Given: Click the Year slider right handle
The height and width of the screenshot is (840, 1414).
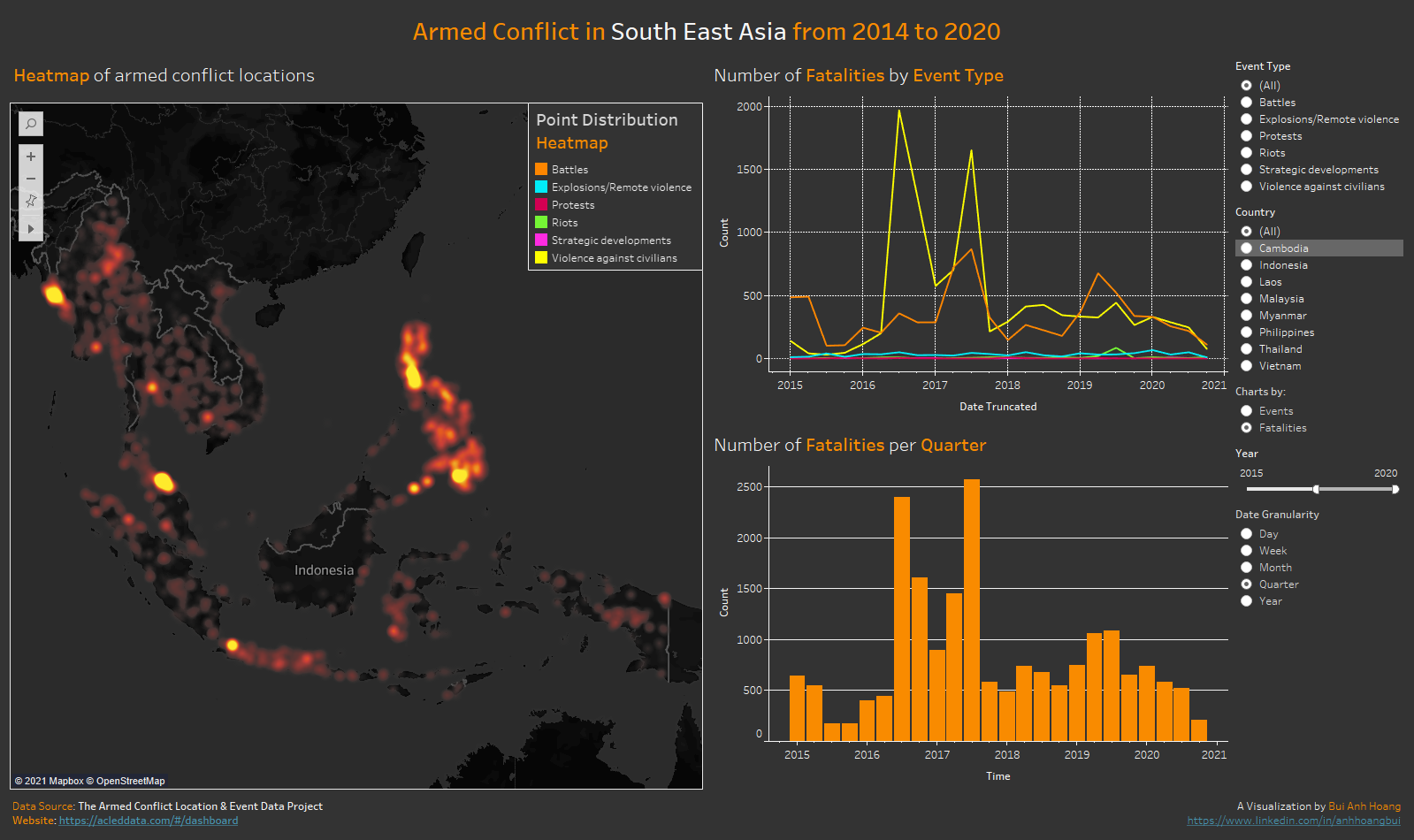Looking at the screenshot, I should tap(1395, 489).
